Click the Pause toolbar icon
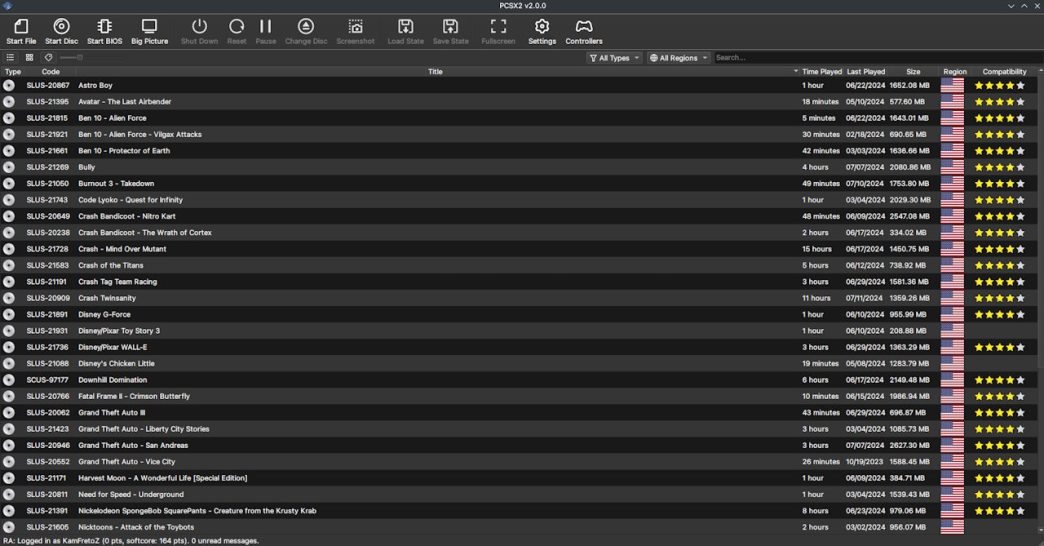 [x=266, y=31]
